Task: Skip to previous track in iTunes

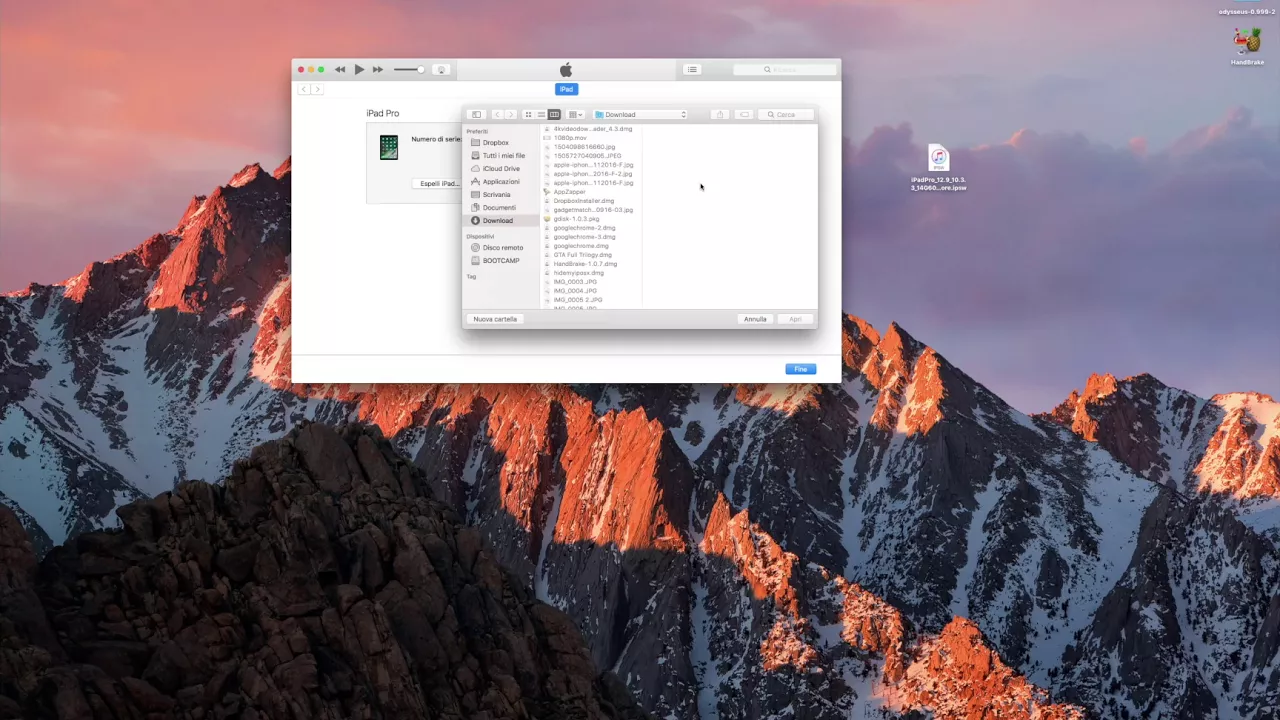Action: pos(340,69)
